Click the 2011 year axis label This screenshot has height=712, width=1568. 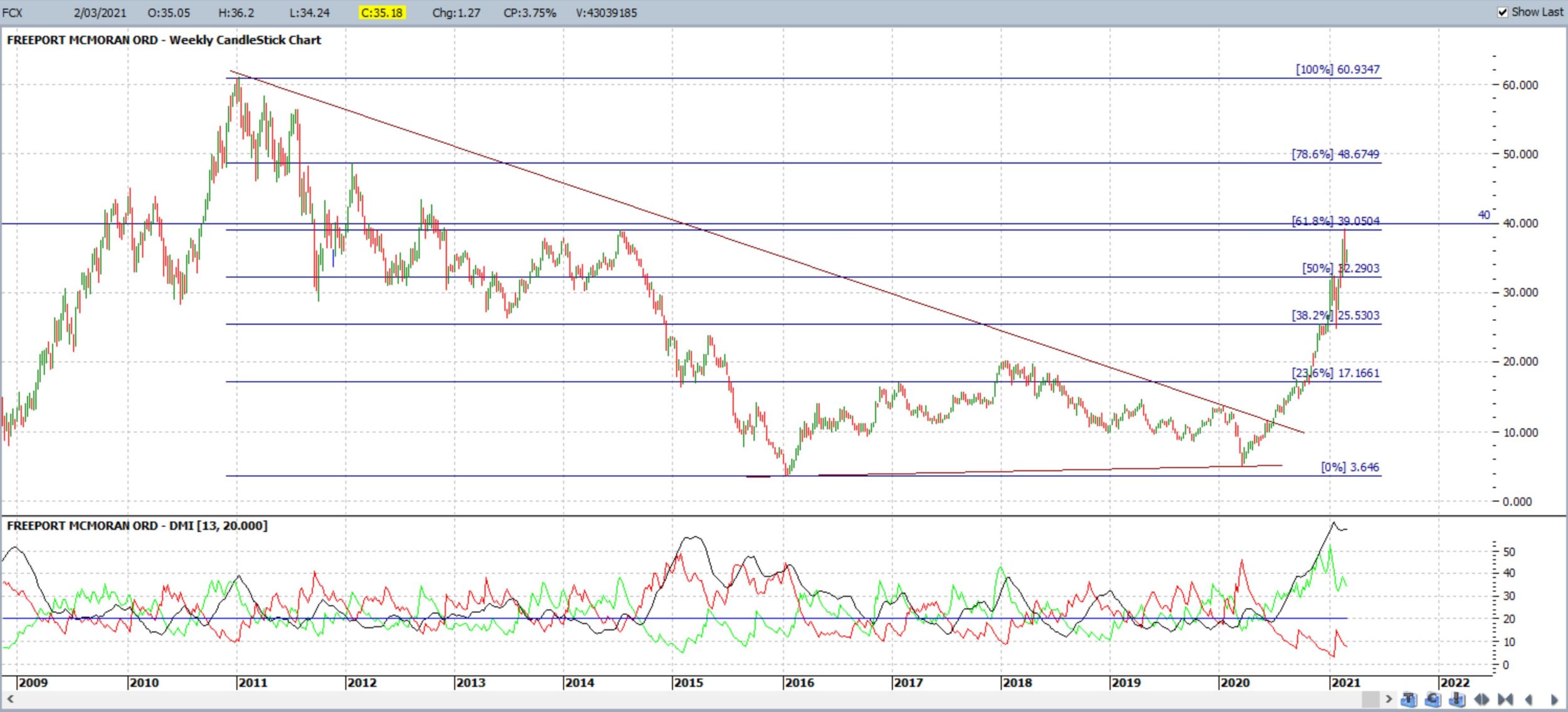tap(252, 683)
